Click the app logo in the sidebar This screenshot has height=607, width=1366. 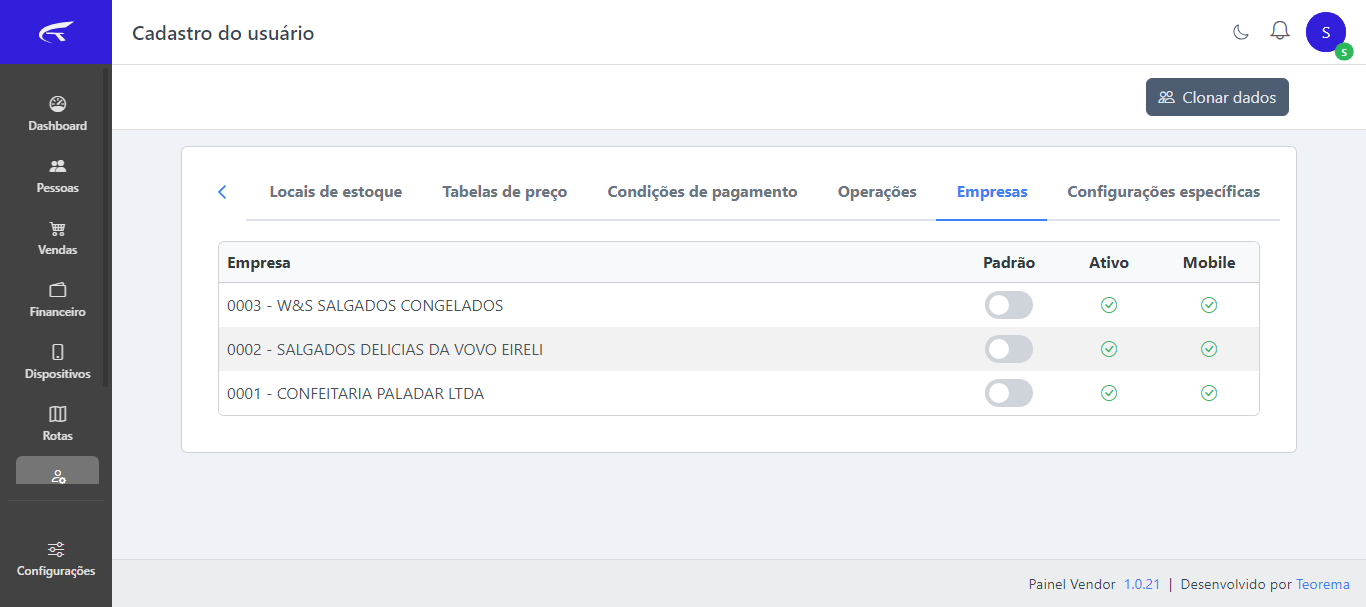click(56, 33)
